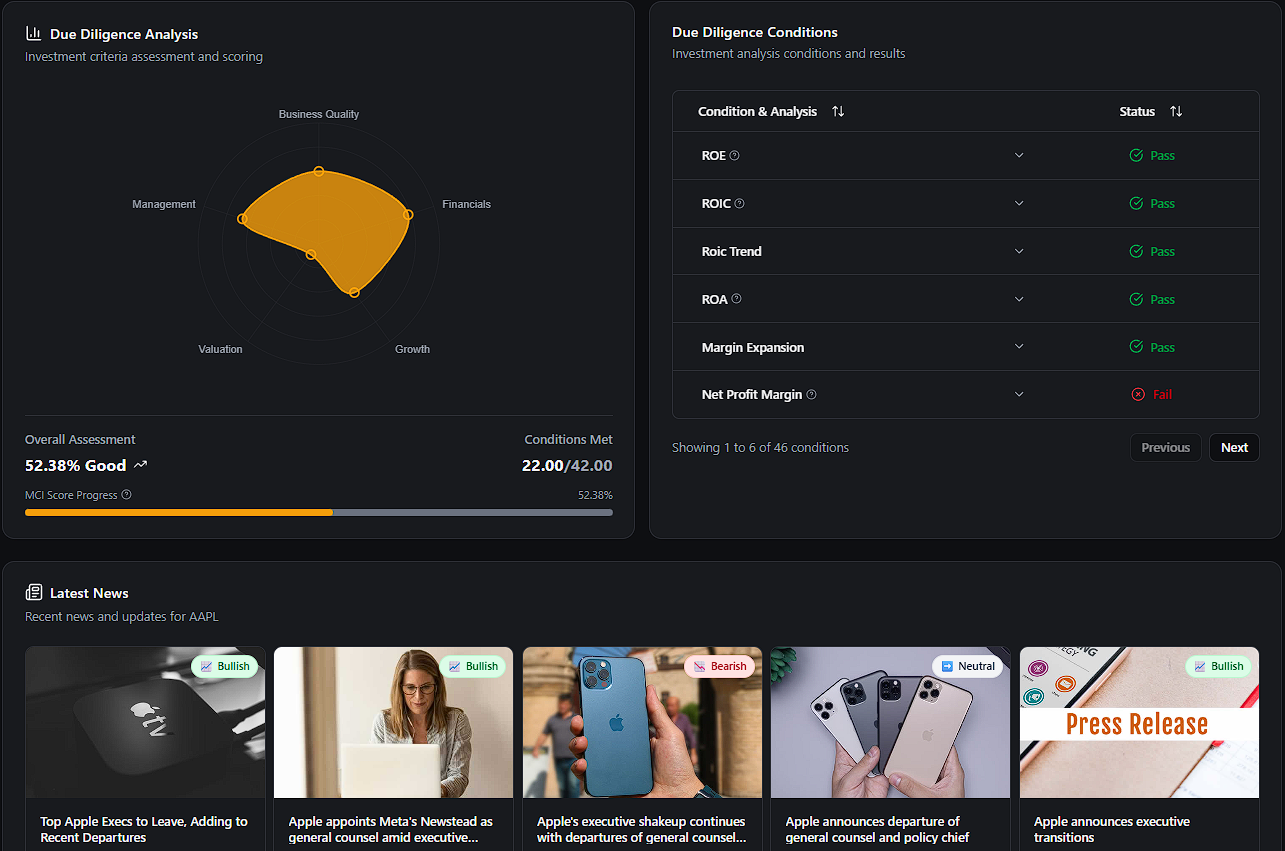1285x851 pixels.
Task: Open the Press Release news thumbnail
Action: point(1138,722)
